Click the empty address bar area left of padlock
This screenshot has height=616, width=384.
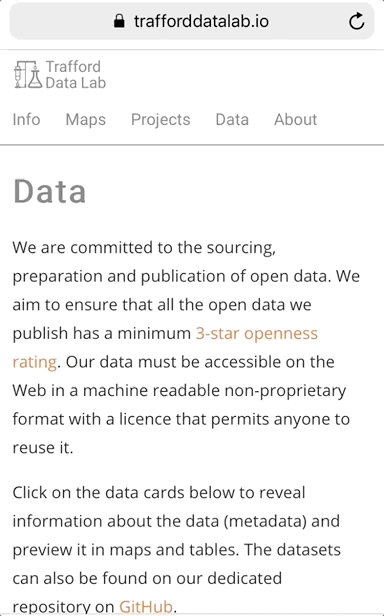coord(59,21)
